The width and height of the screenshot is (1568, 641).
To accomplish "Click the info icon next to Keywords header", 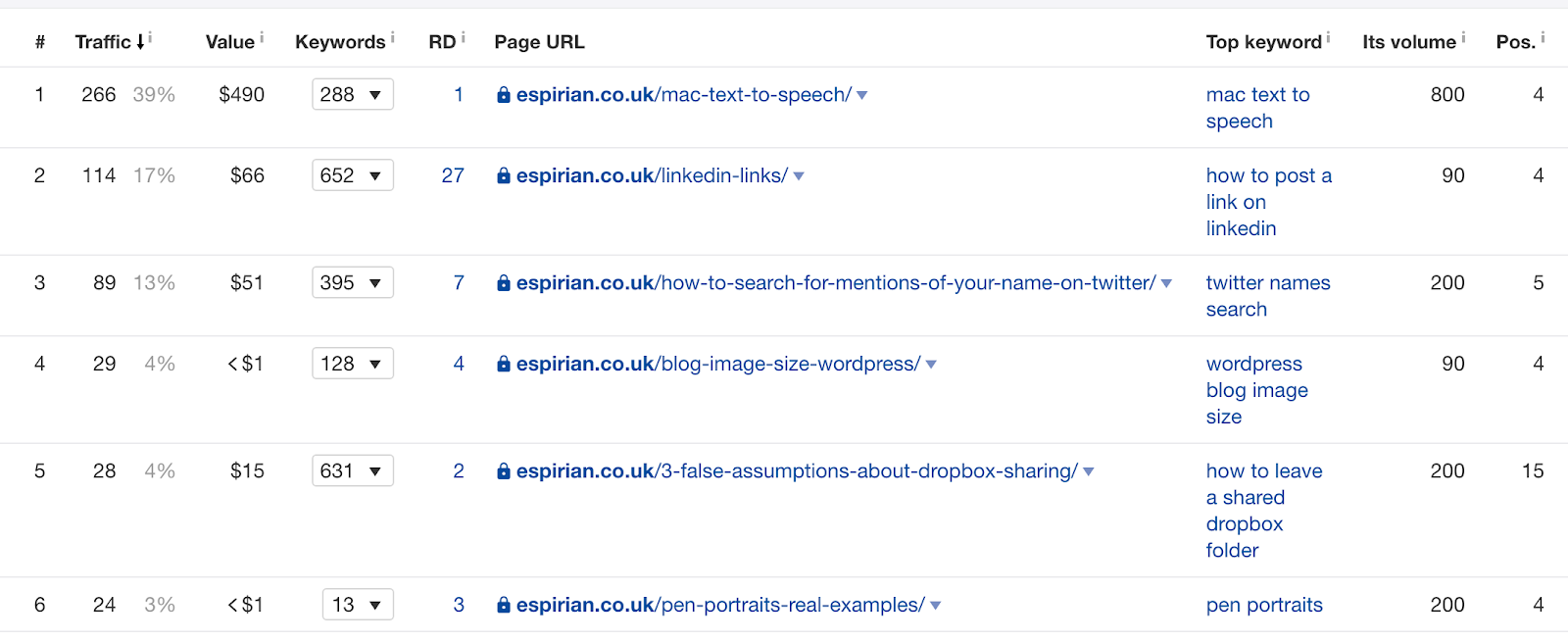I will pyautogui.click(x=393, y=37).
